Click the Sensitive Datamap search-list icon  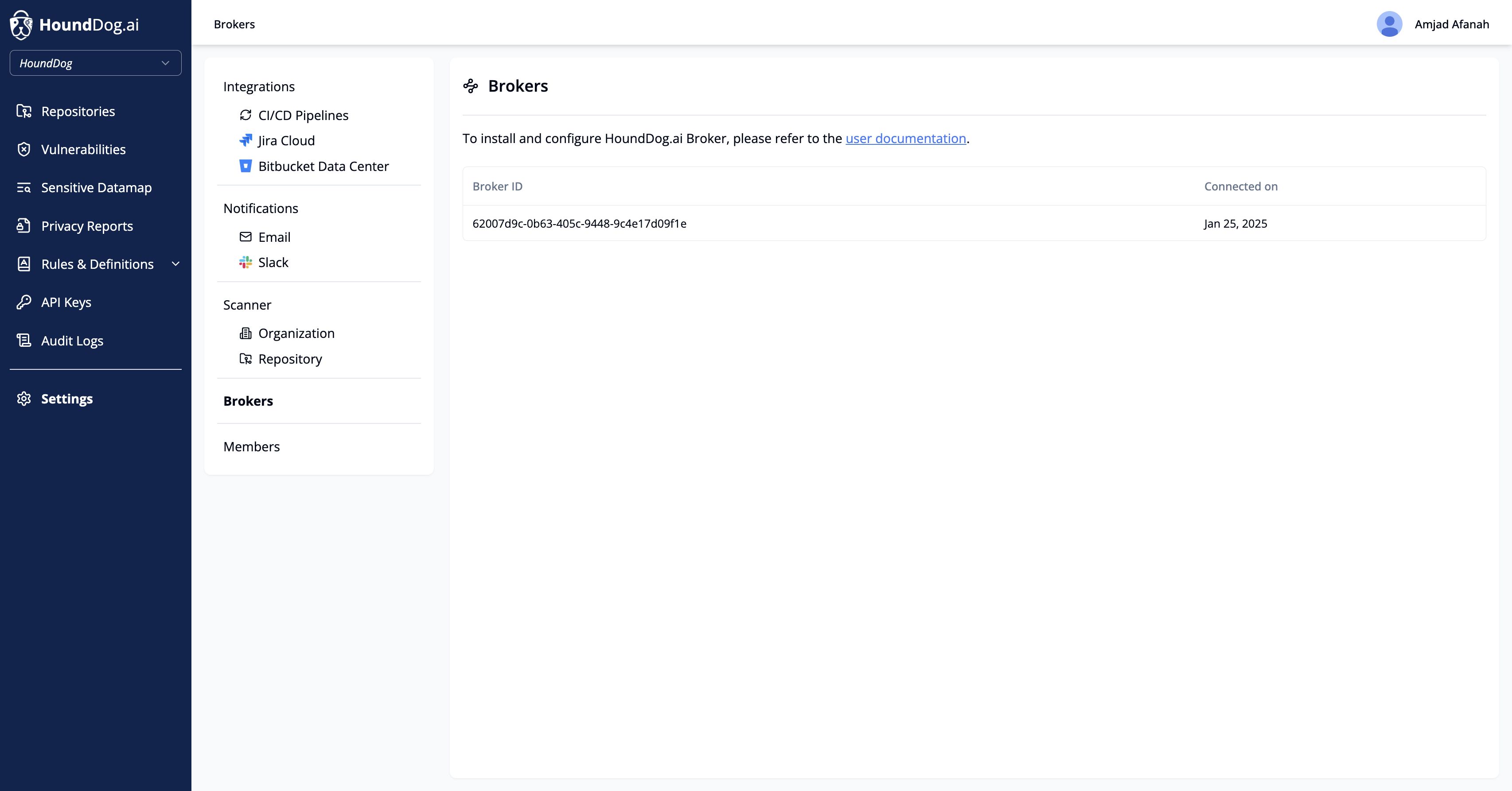[x=24, y=187]
